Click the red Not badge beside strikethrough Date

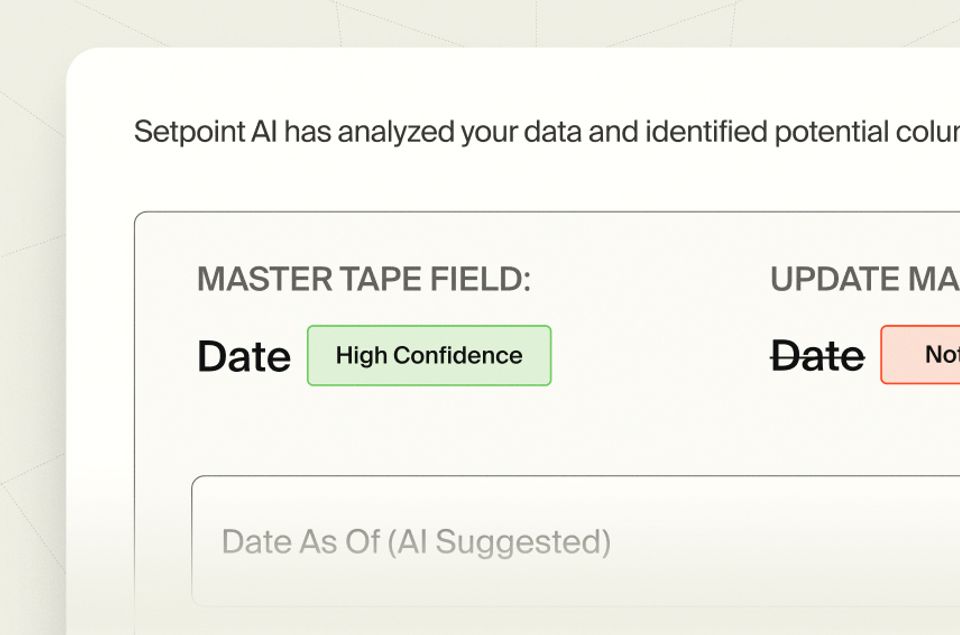921,355
